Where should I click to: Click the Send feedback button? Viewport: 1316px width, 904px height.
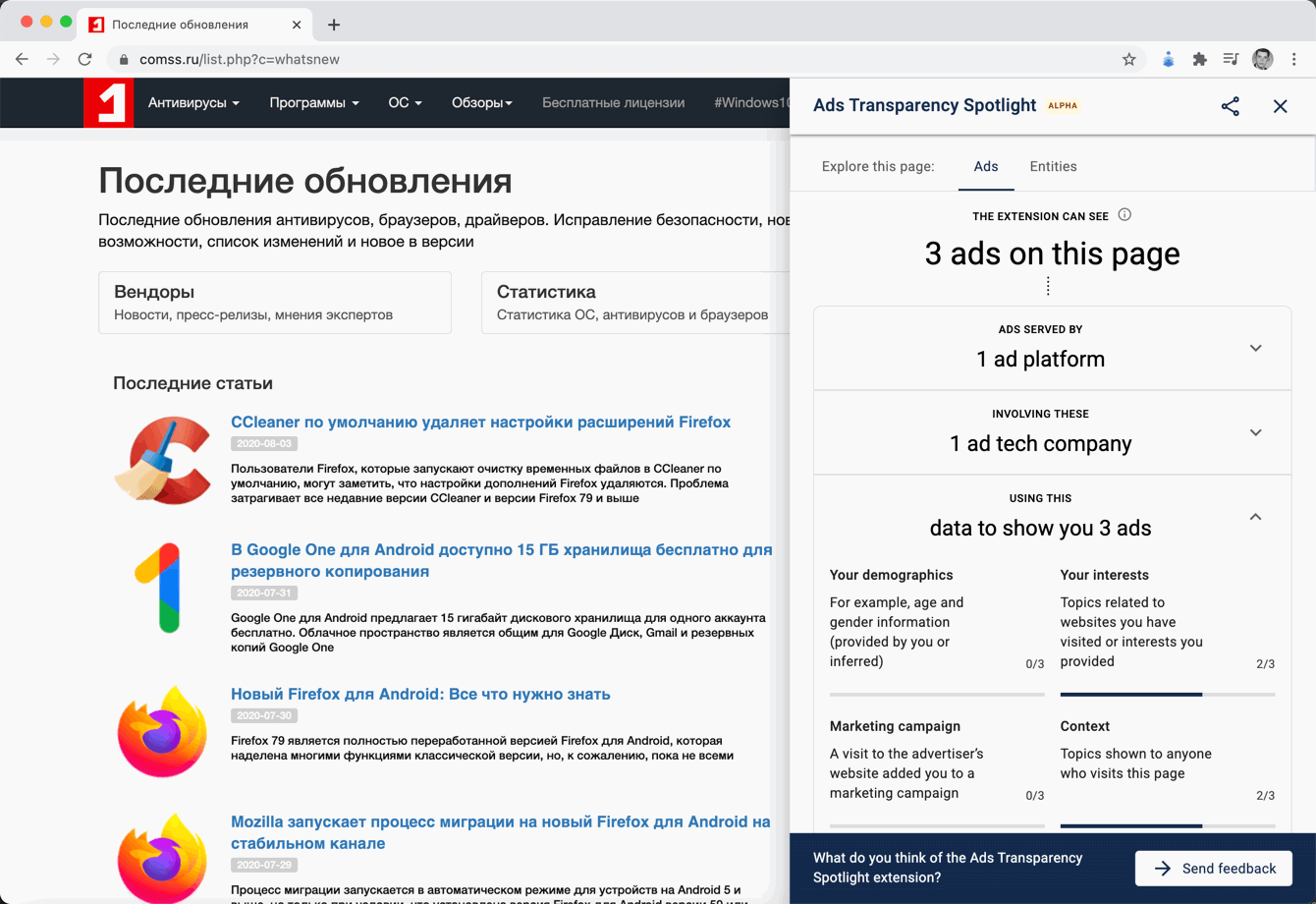(x=1214, y=868)
